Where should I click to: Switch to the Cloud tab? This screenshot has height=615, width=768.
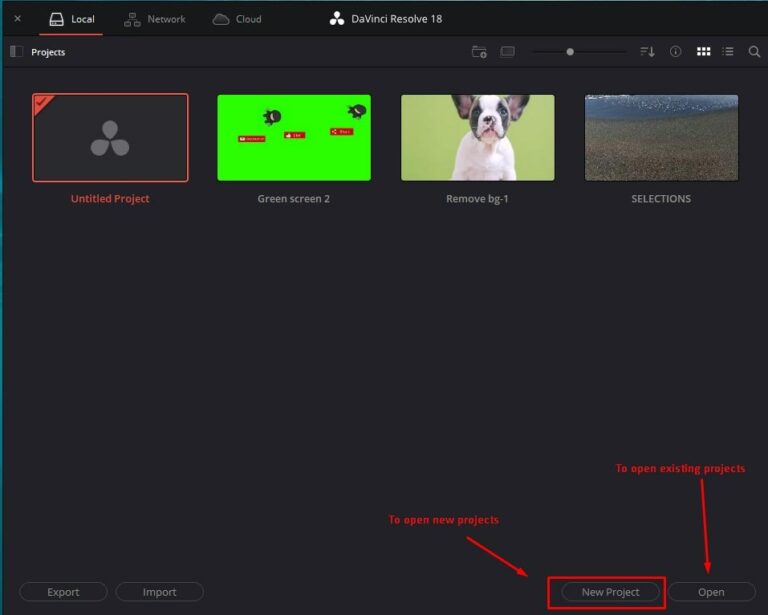pyautogui.click(x=237, y=19)
